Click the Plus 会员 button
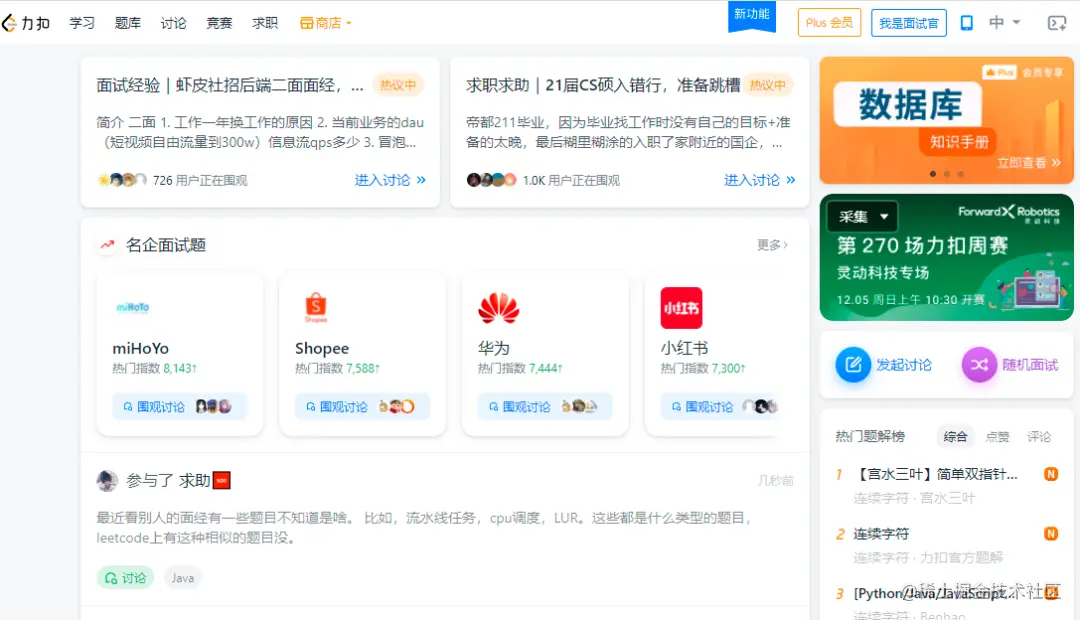1080x620 pixels. [x=828, y=21]
